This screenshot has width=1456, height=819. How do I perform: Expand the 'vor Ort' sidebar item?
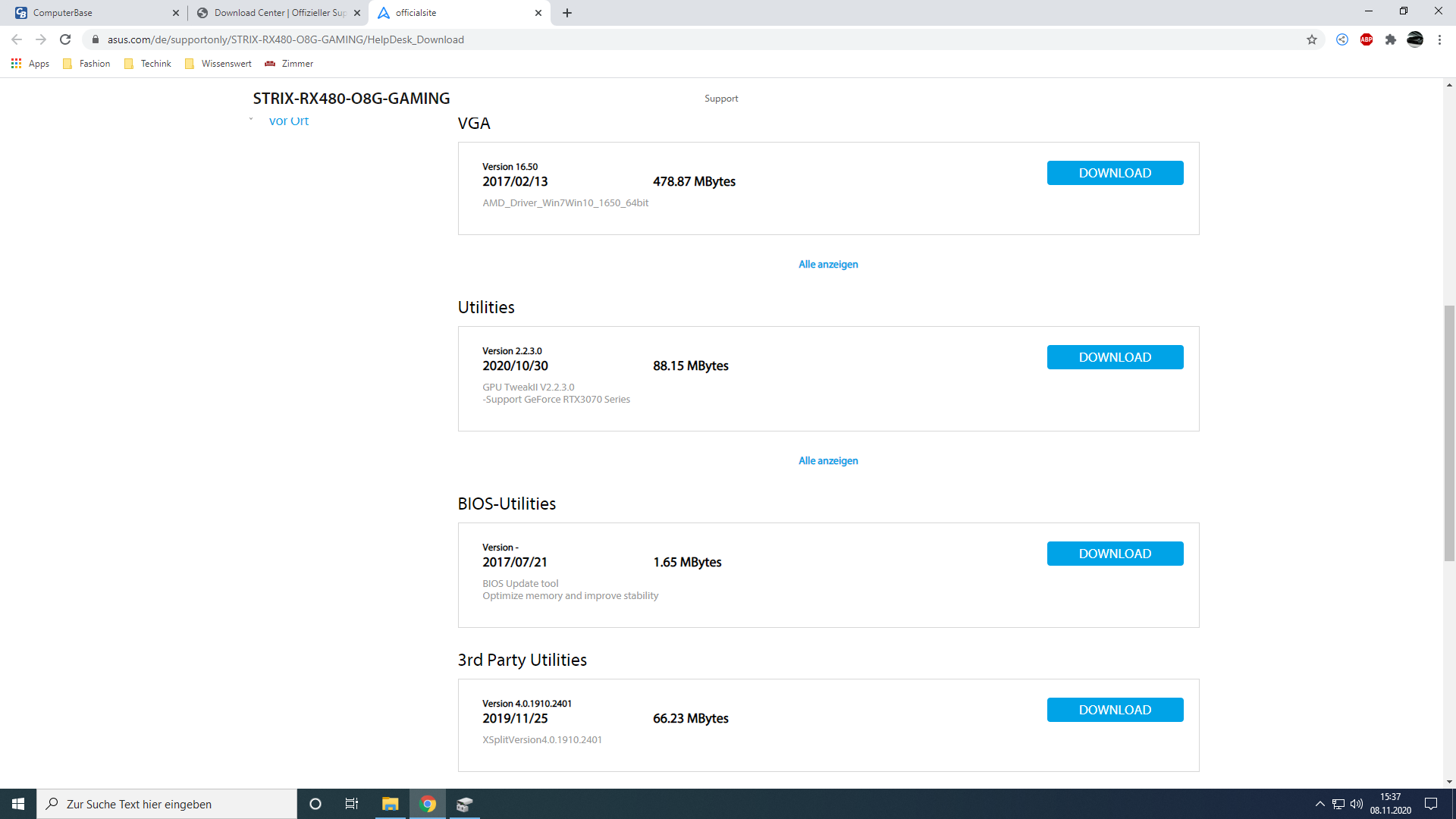288,121
